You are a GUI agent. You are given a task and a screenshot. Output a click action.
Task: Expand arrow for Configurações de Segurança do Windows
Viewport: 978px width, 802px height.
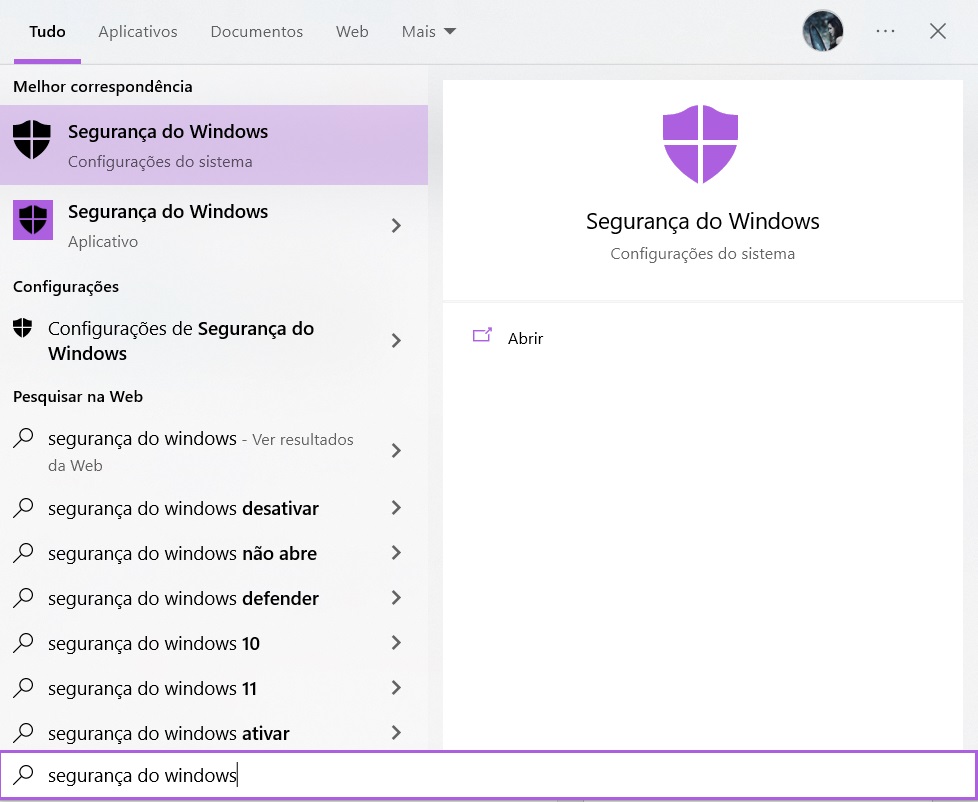396,341
